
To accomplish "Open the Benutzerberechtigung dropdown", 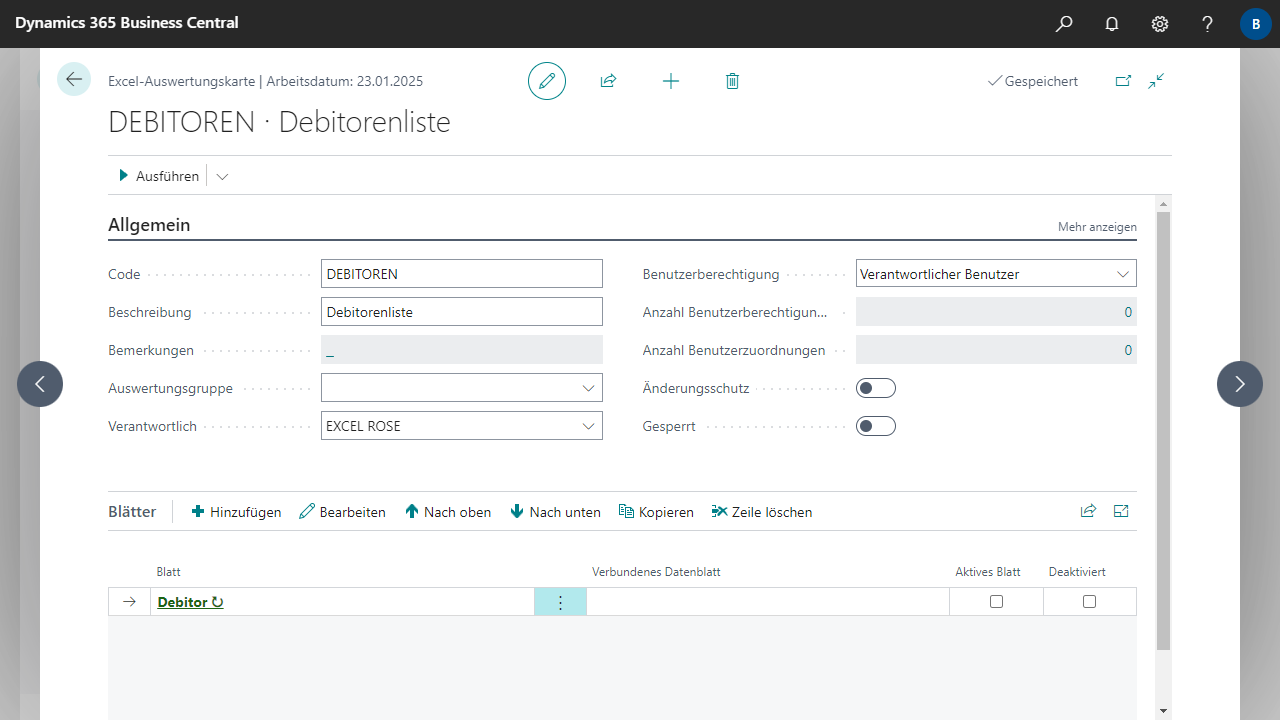I will [1122, 274].
